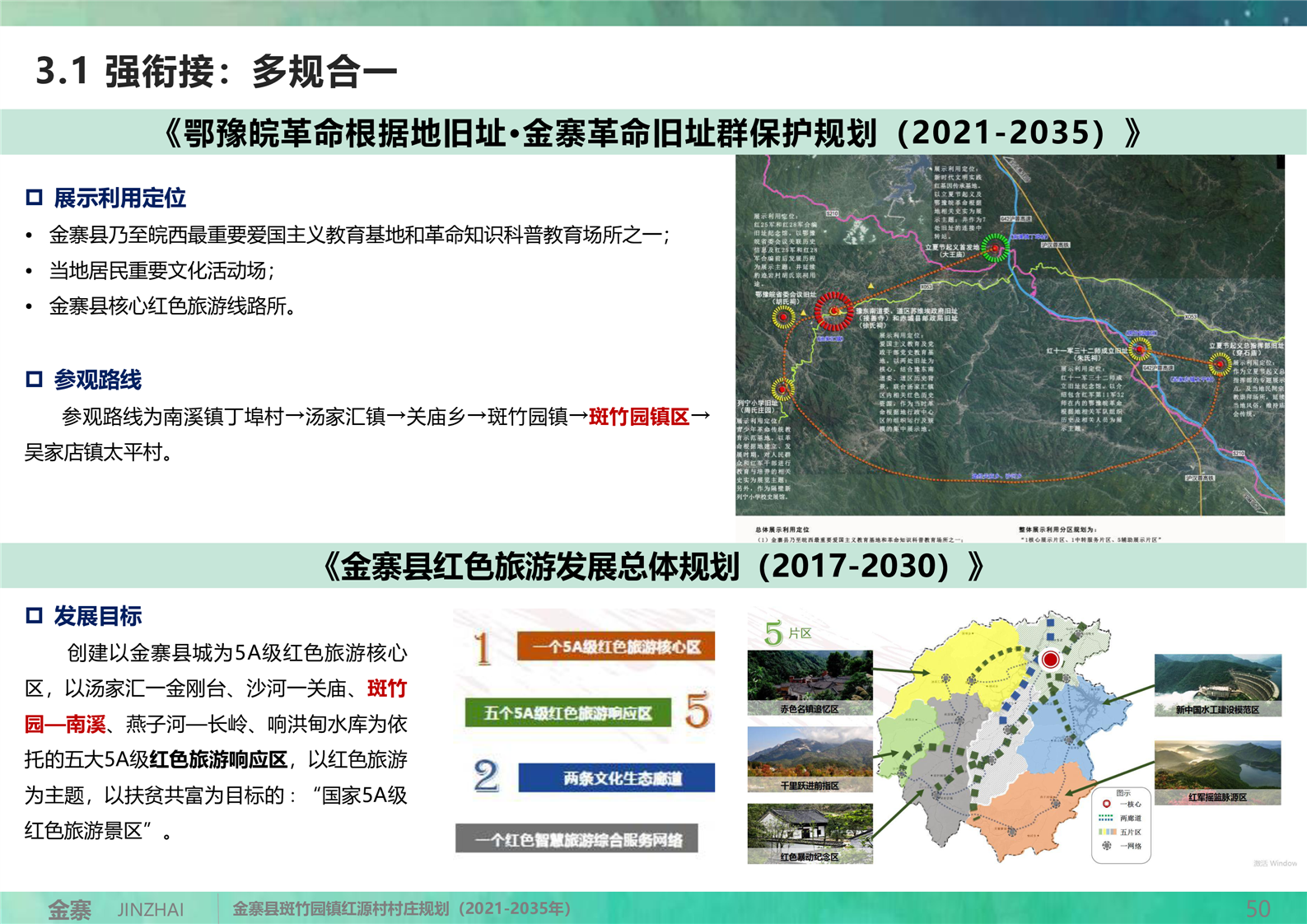The image size is (1307, 924).
Task: Click the blue number 2 graphic
Action: click(486, 776)
